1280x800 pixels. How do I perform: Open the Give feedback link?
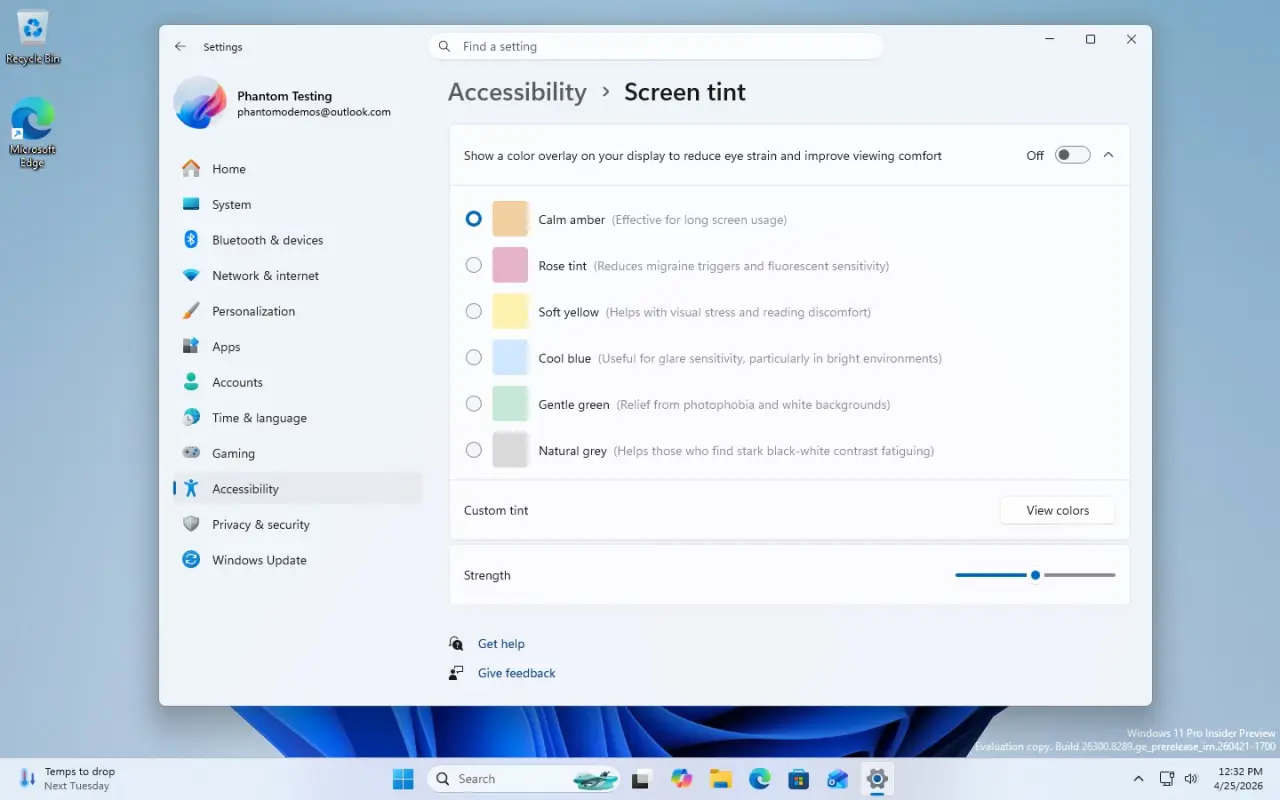(516, 672)
